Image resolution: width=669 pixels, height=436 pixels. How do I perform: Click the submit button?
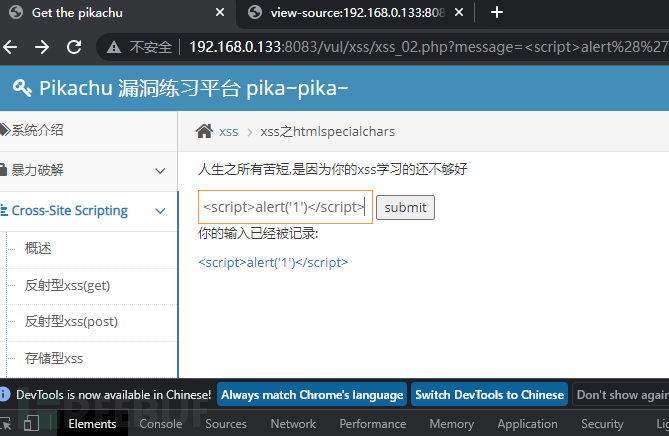[x=405, y=208]
